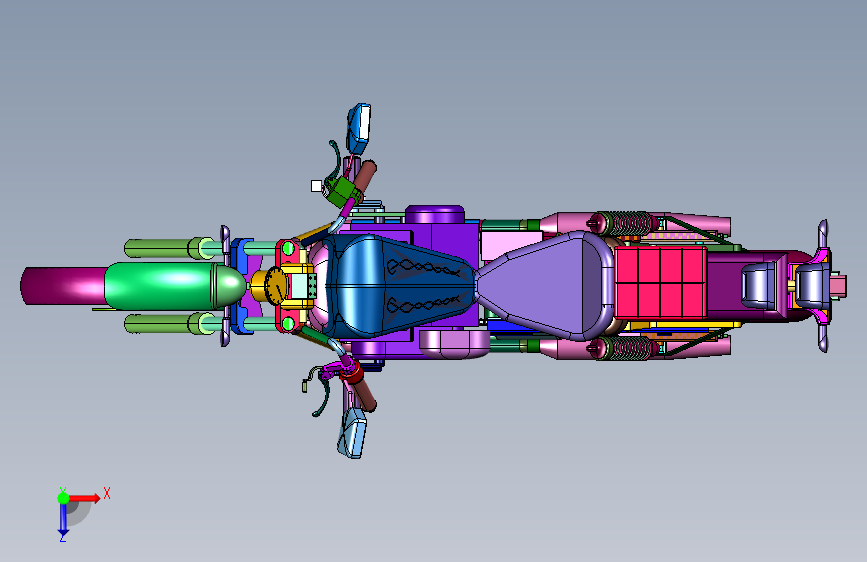Select the round yellow speedometer gauge
This screenshot has width=867, height=562.
click(275, 285)
